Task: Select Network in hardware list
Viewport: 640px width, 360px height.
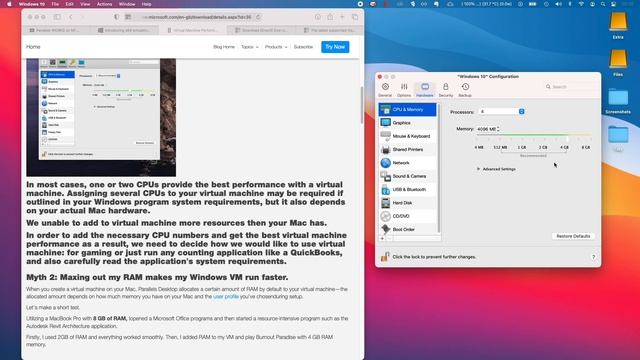Action: [x=408, y=162]
